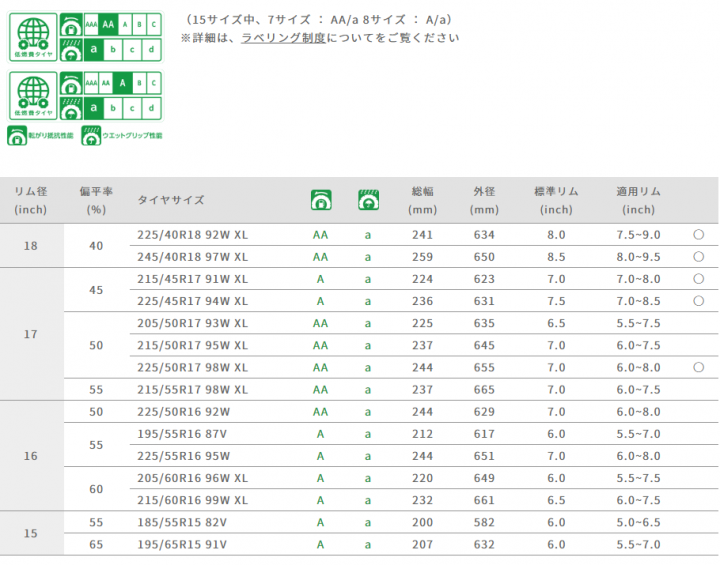Select the tire size 195/55R16 87V
Screen dimensions: 720x565
point(182,434)
